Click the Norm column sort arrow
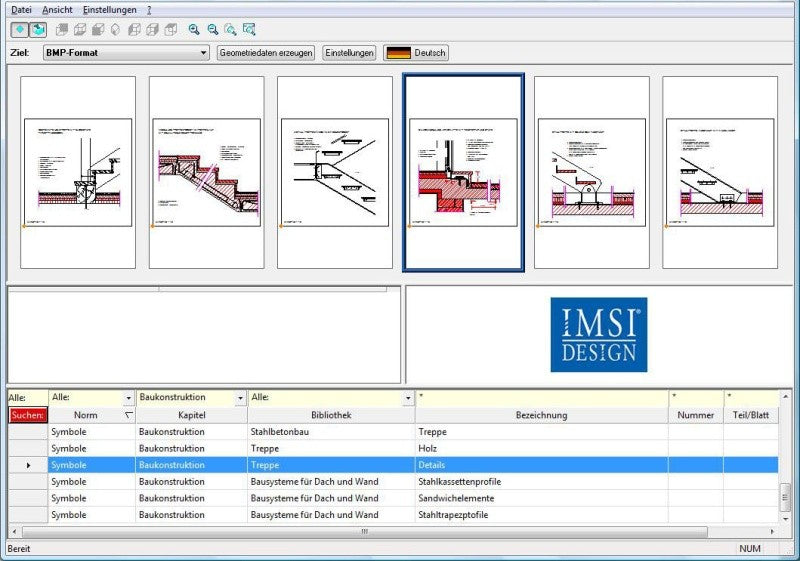This screenshot has height=561, width=800. tap(129, 415)
